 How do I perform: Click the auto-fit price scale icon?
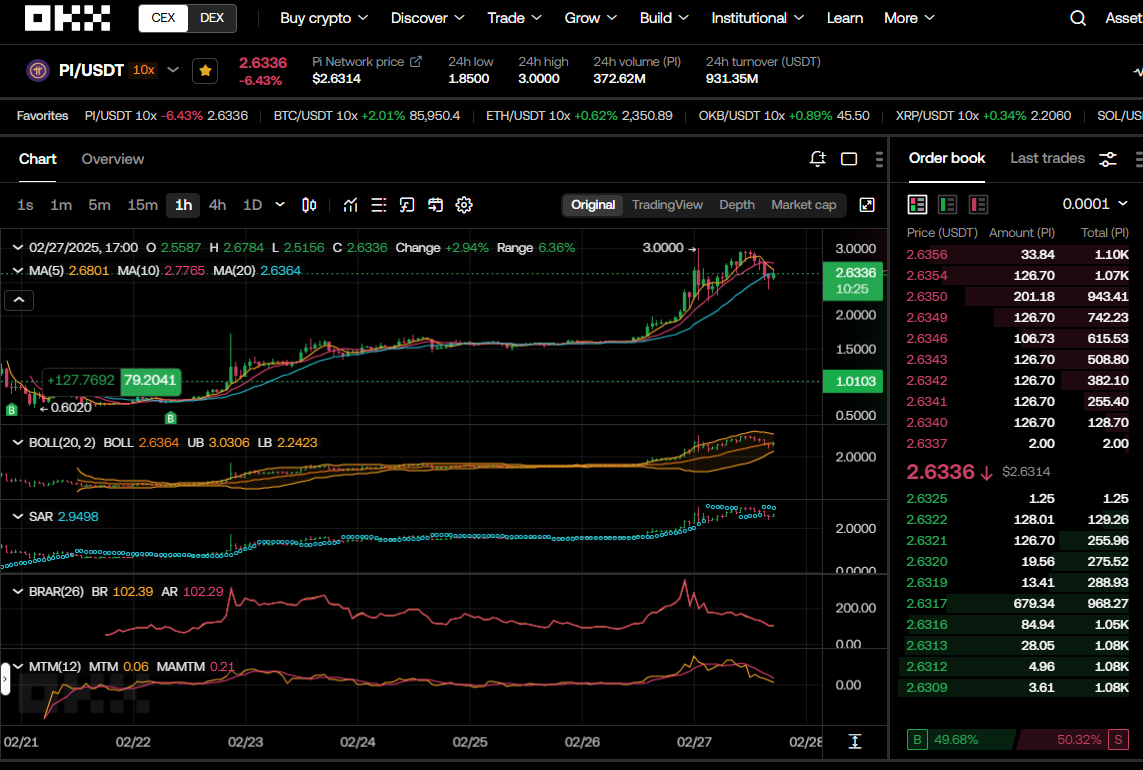tap(854, 742)
